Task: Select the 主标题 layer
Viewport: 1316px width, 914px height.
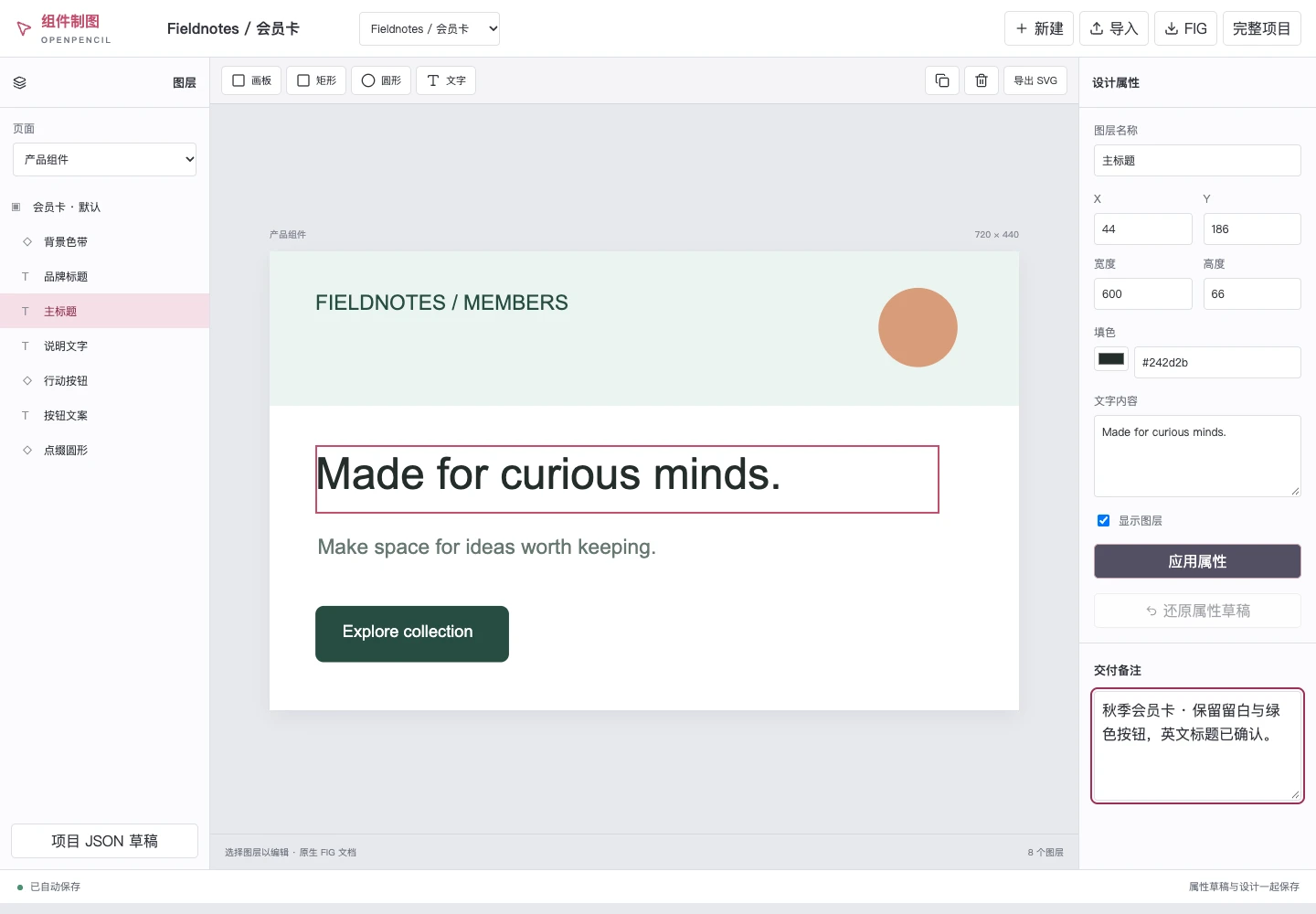Action: [x=104, y=311]
